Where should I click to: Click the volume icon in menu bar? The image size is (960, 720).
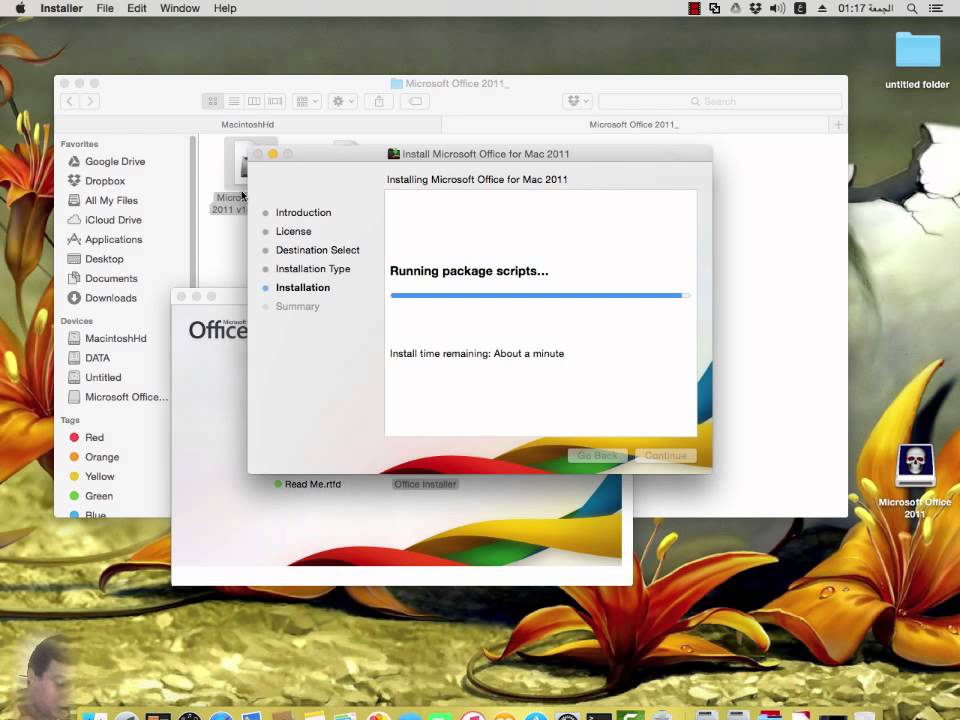pos(777,8)
